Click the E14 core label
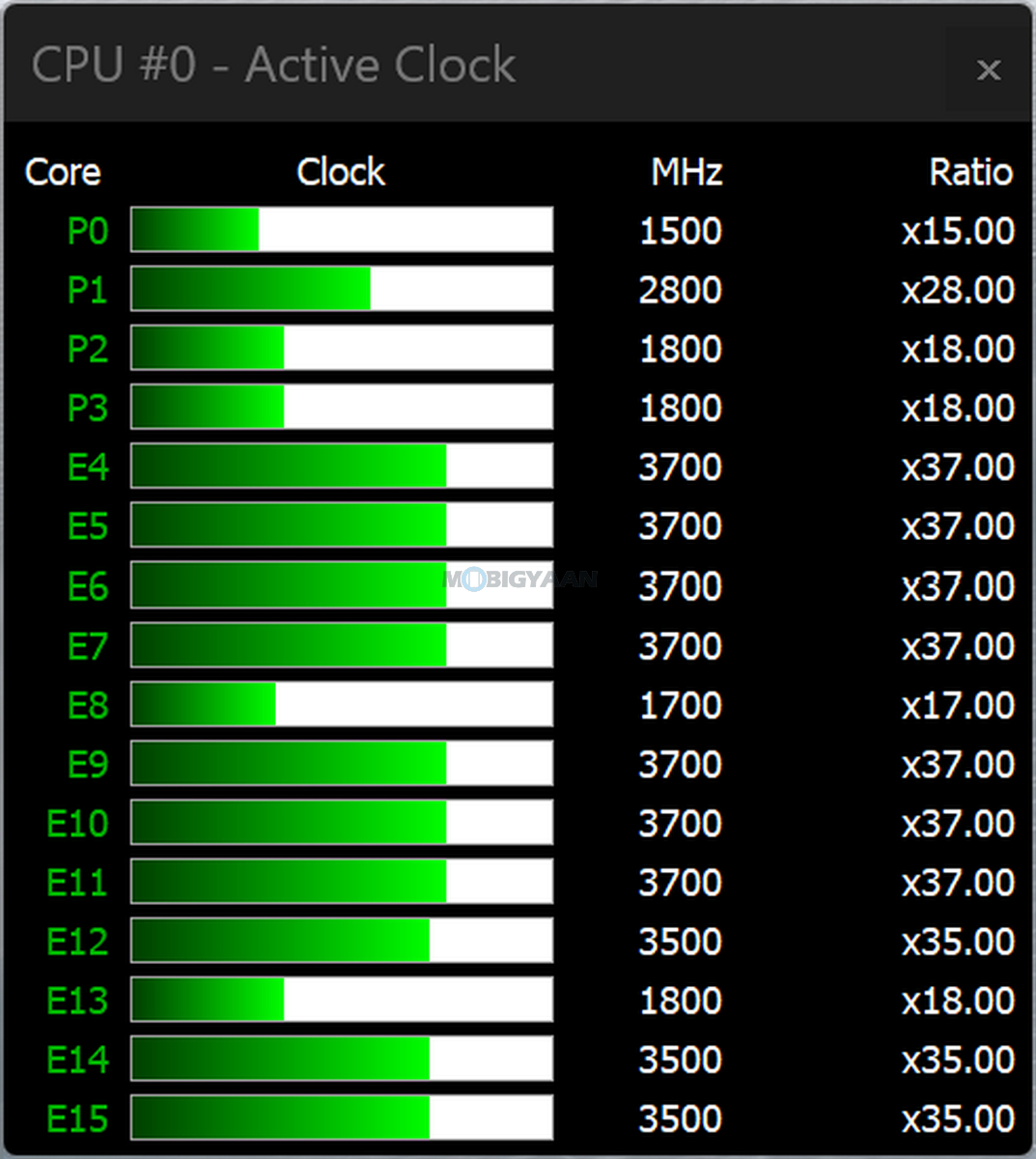This screenshot has height=1159, width=1036. coord(77,1060)
